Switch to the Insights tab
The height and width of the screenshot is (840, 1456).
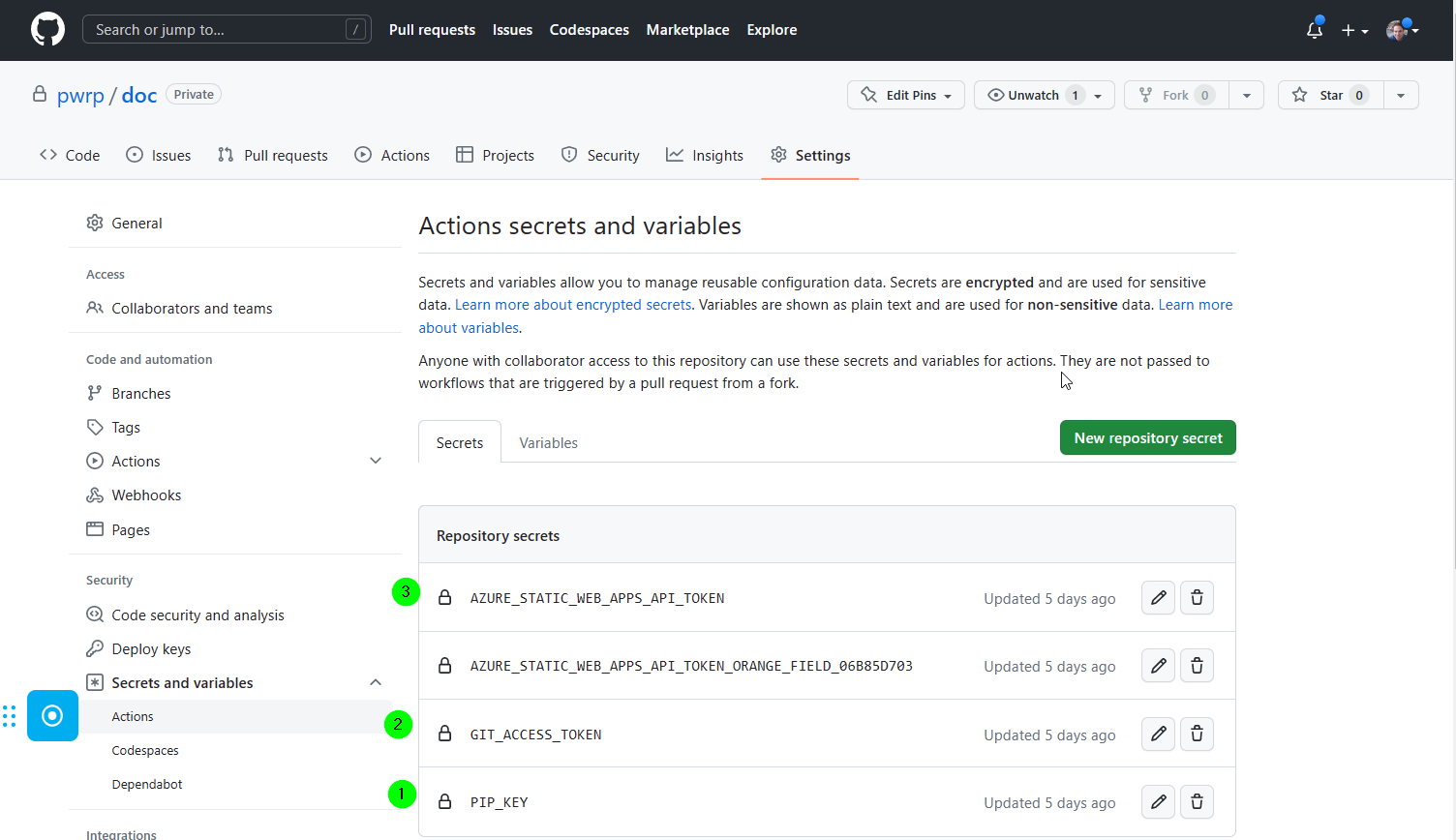[x=705, y=155]
